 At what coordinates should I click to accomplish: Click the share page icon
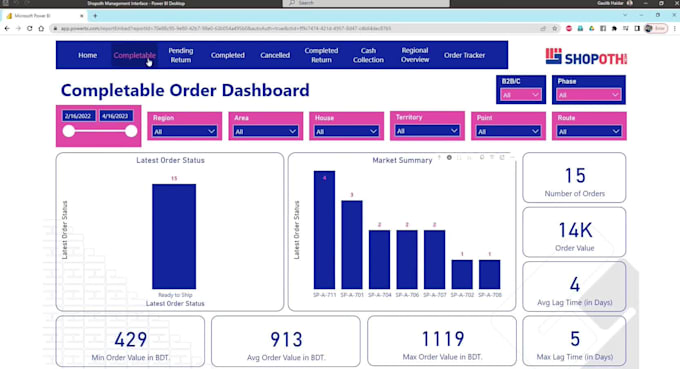tap(543, 28)
